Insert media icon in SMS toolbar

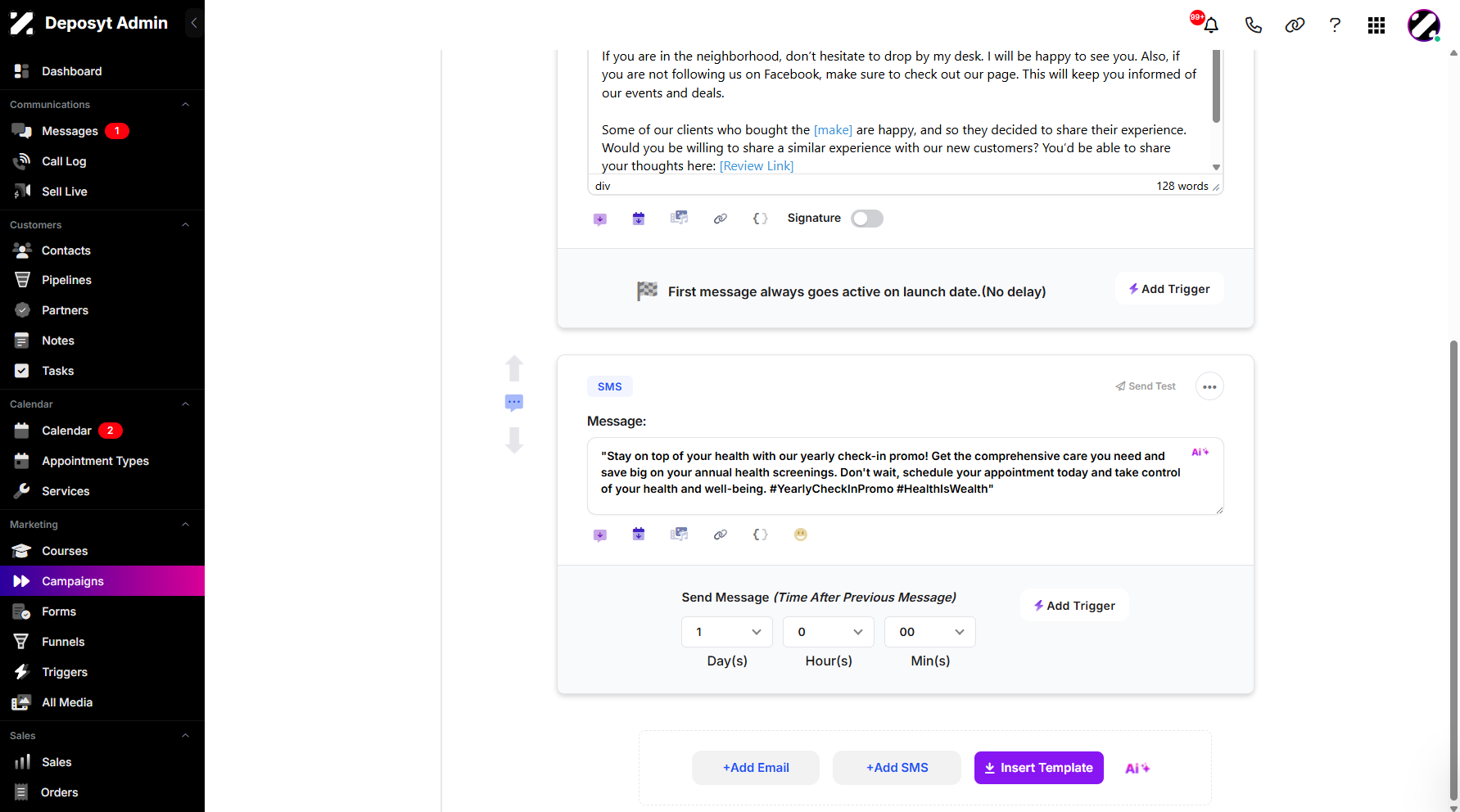tap(679, 535)
